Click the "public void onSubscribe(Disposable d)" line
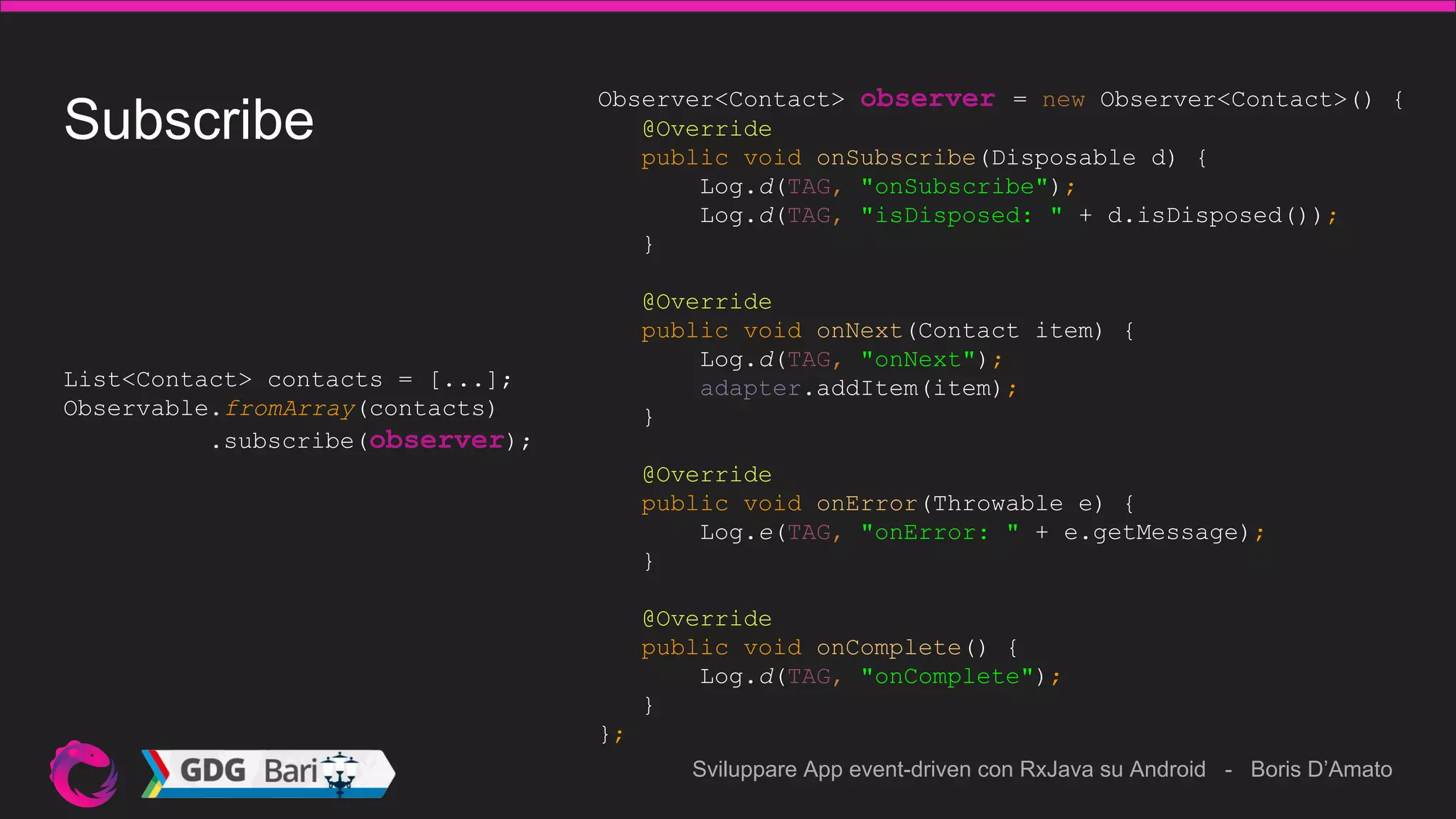The height and width of the screenshot is (819, 1456). tap(924, 158)
